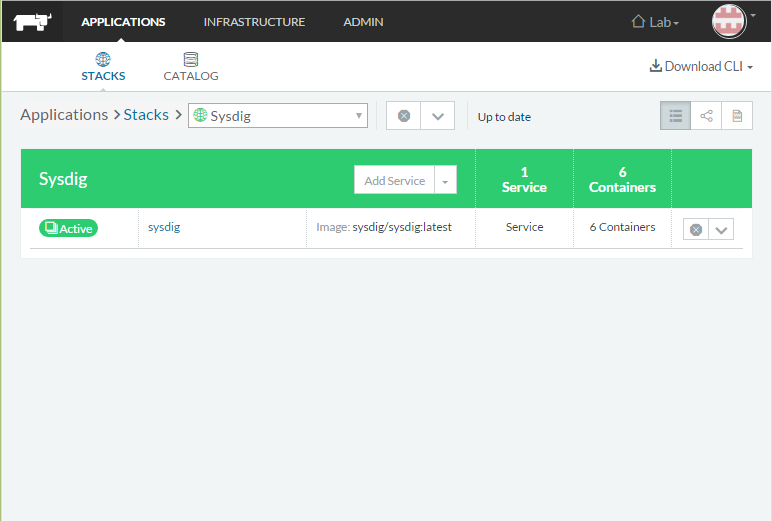Open the sysdig service link
Image resolution: width=772 pixels, height=521 pixels.
tap(164, 227)
